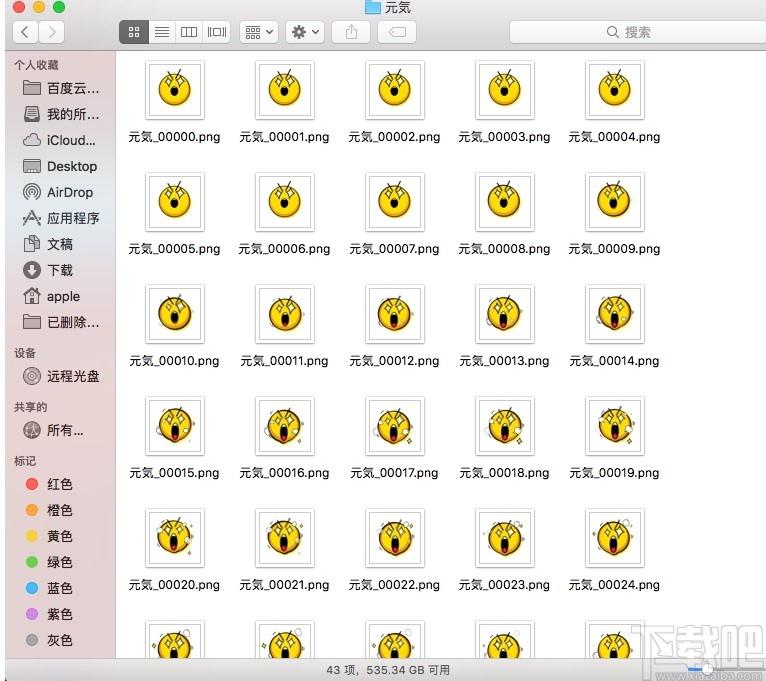Click the search field

628,32
